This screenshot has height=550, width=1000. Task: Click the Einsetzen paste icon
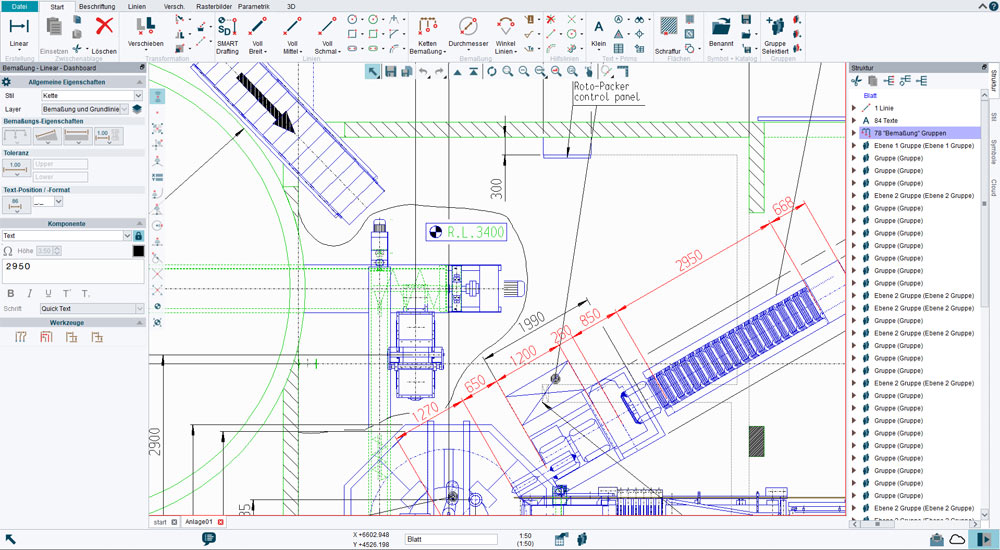coord(54,27)
